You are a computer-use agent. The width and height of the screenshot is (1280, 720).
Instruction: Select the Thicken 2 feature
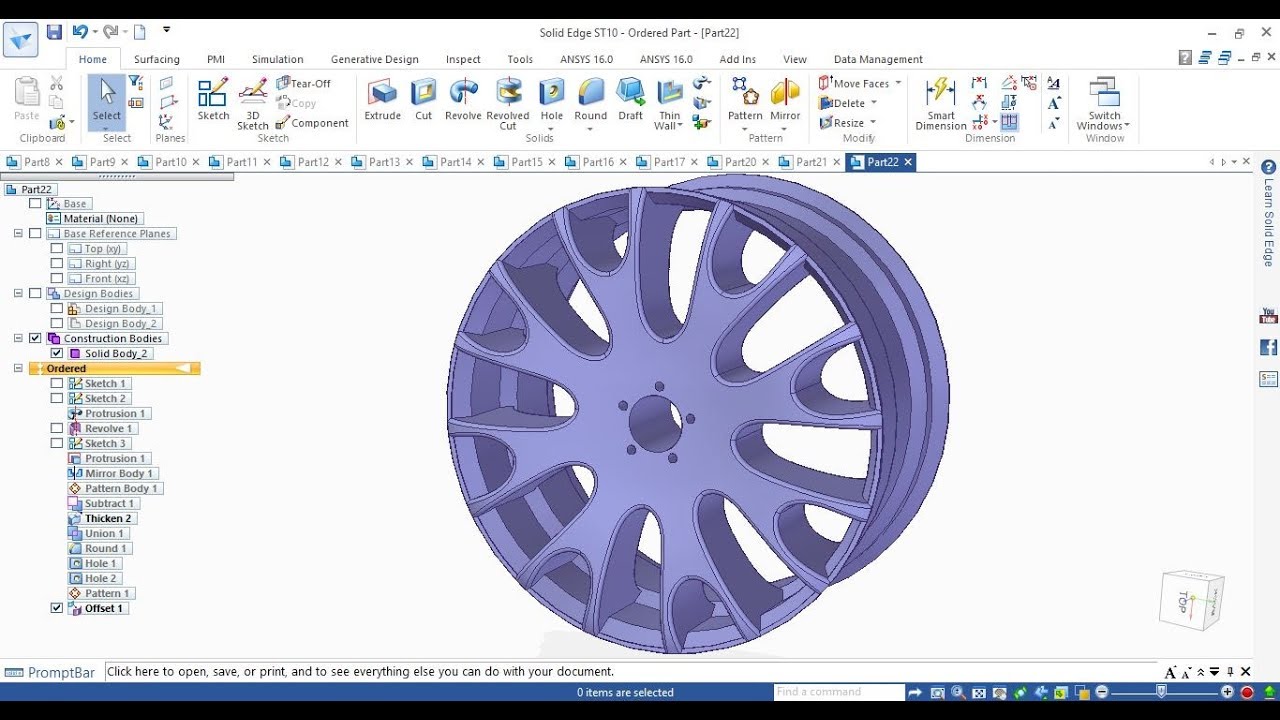(x=102, y=518)
